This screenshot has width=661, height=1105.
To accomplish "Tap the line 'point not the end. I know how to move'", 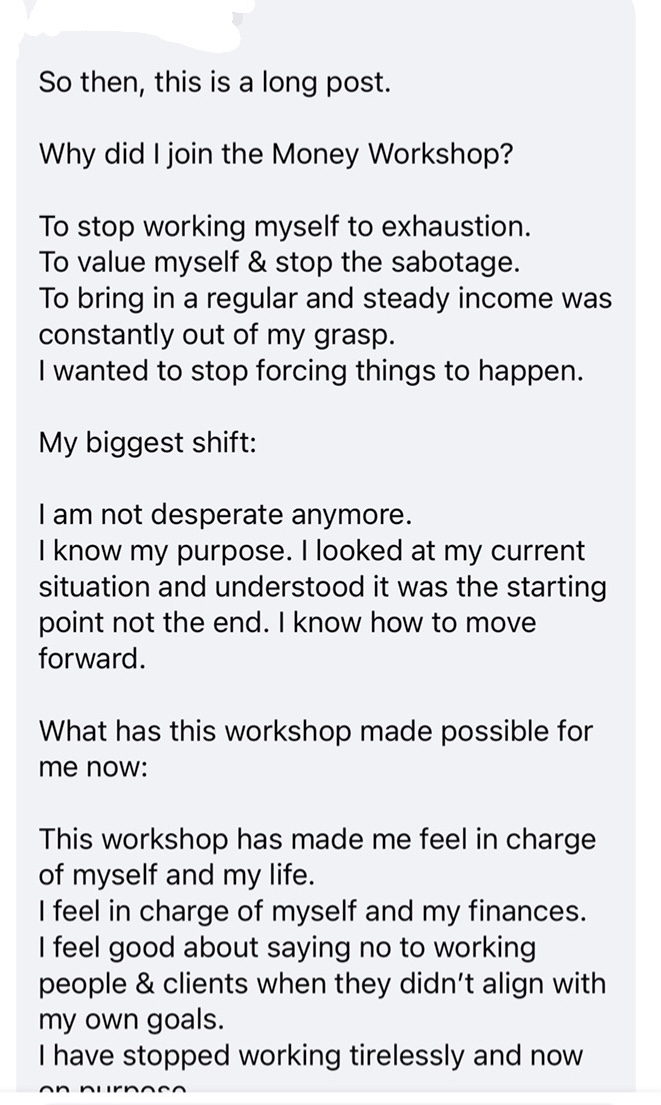I will (x=287, y=623).
